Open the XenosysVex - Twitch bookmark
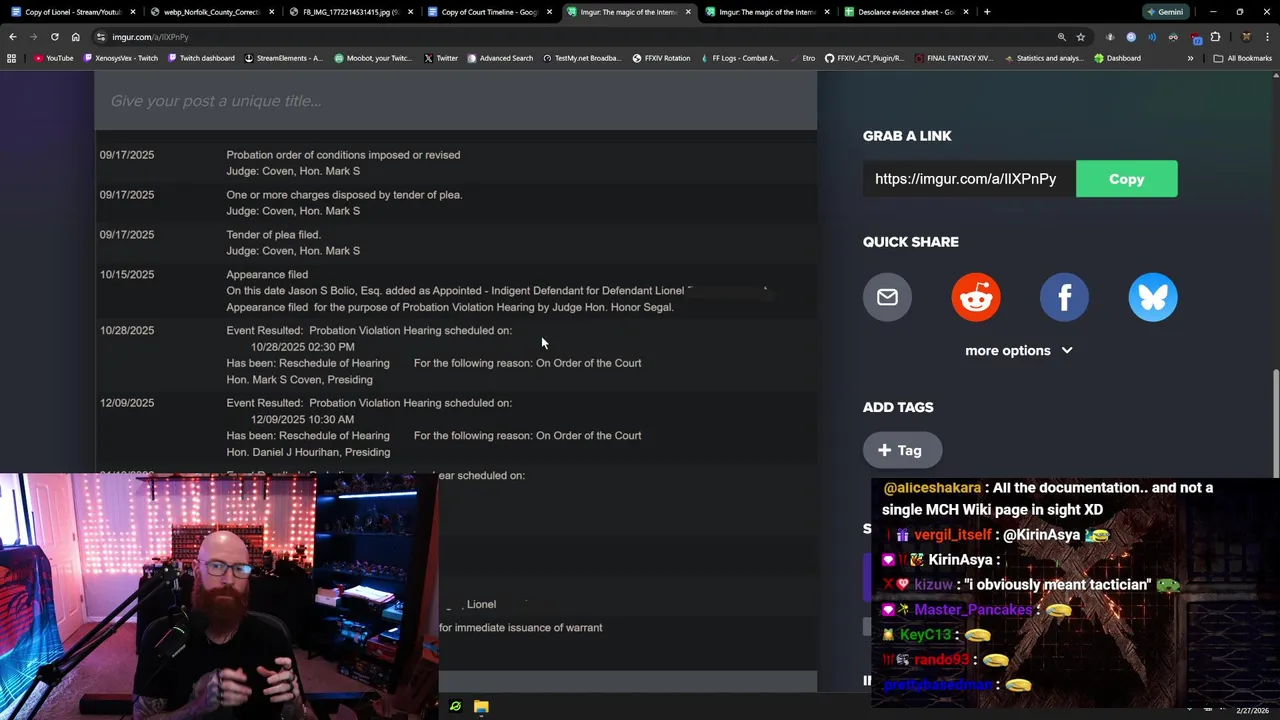Screen dimensions: 1280x720 tap(121, 58)
